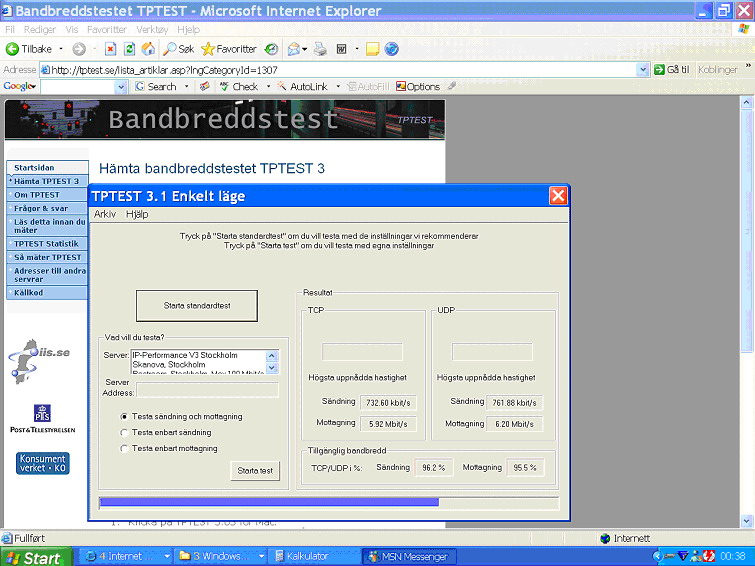Screen dimensions: 755x566
Task: Select Testa enbart sändning radio
Action: [124, 433]
